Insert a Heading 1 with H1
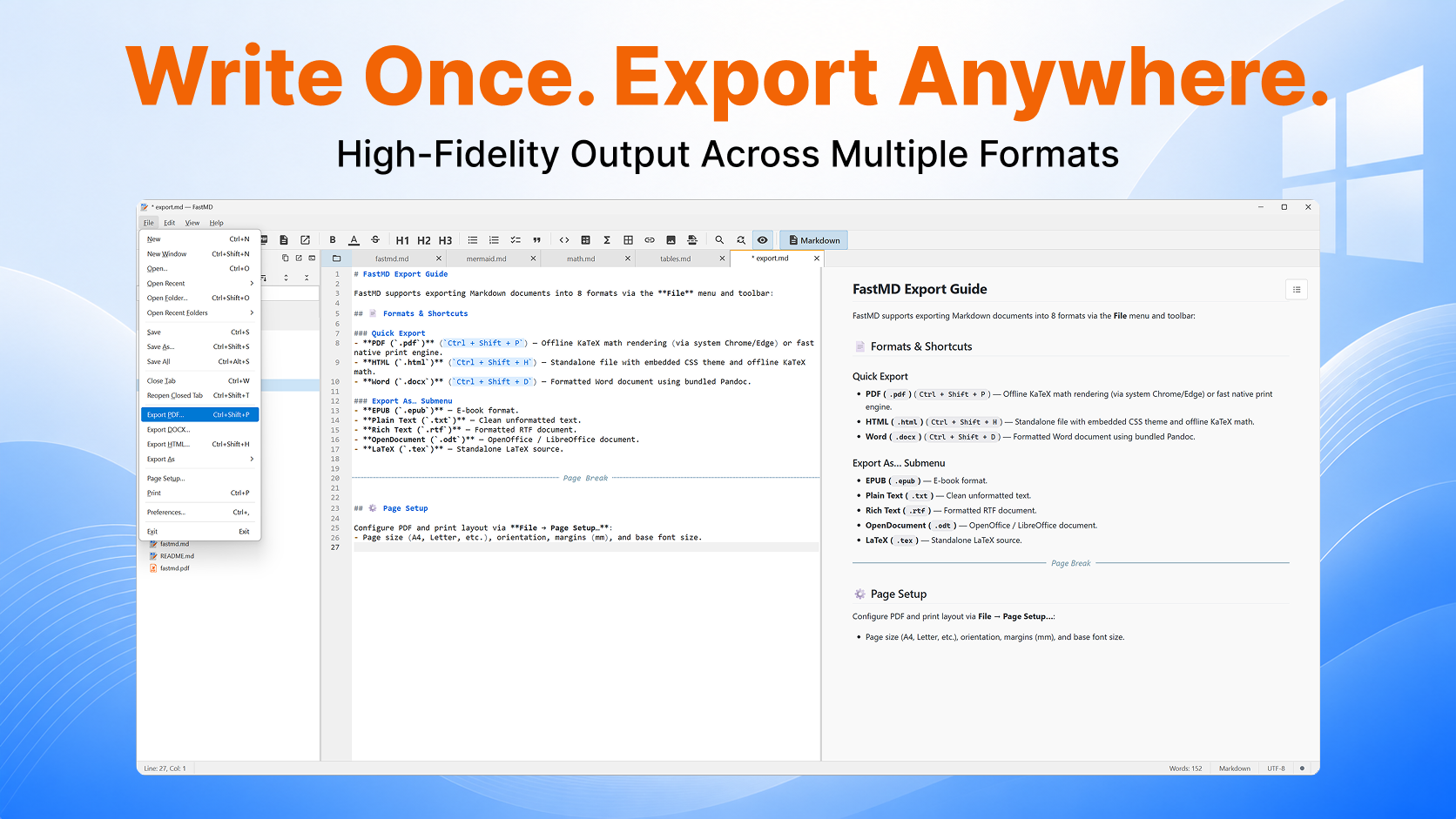The height and width of the screenshot is (819, 1456). click(402, 240)
